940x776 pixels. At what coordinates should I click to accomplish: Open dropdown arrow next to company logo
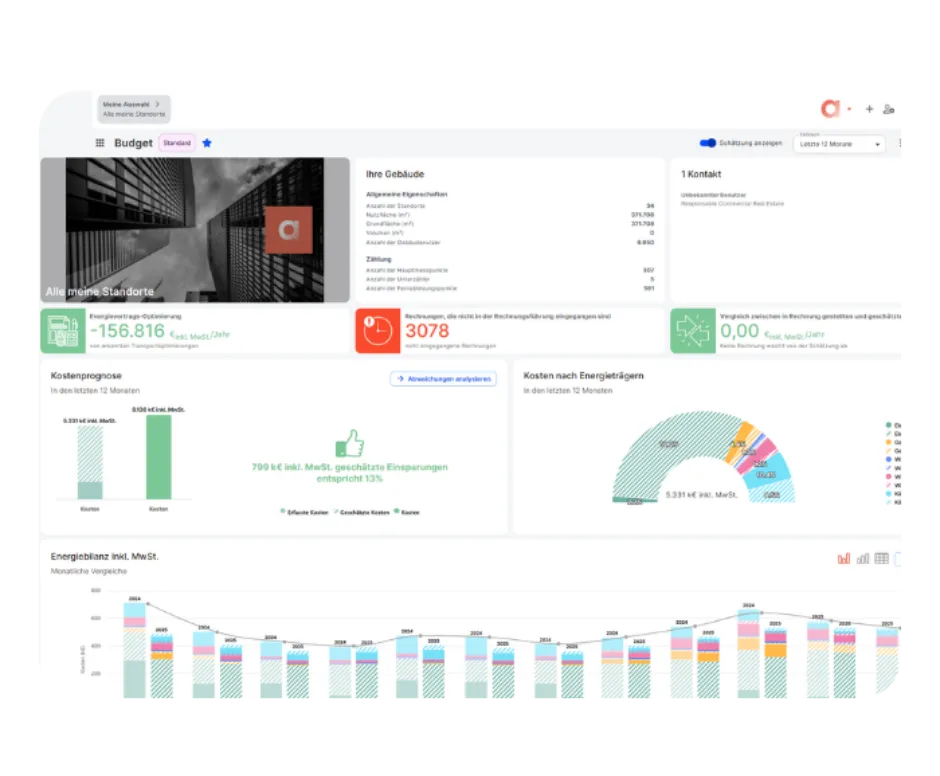(x=849, y=109)
